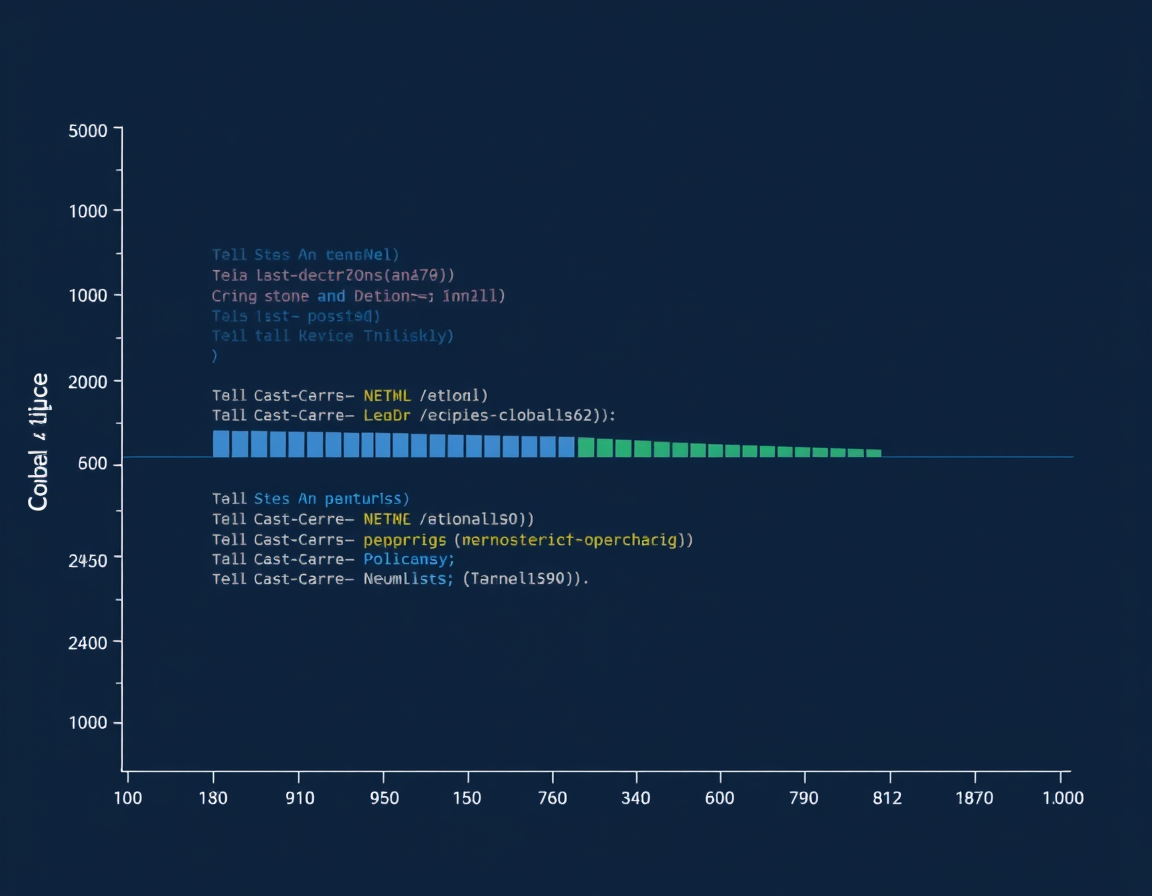The width and height of the screenshot is (1152, 896).
Task: Select the 180 horizontal axis label
Action: tap(213, 798)
